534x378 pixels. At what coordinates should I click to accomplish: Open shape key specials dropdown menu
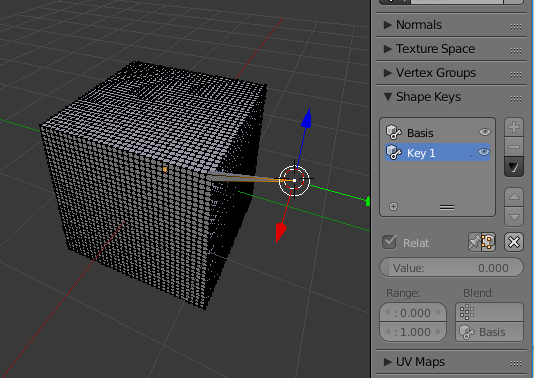tap(514, 167)
